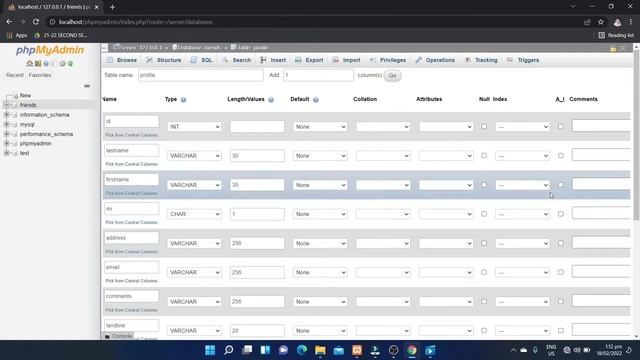This screenshot has width=640, height=360.
Task: Open Attributes dropdown for address row
Action: pos(446,243)
